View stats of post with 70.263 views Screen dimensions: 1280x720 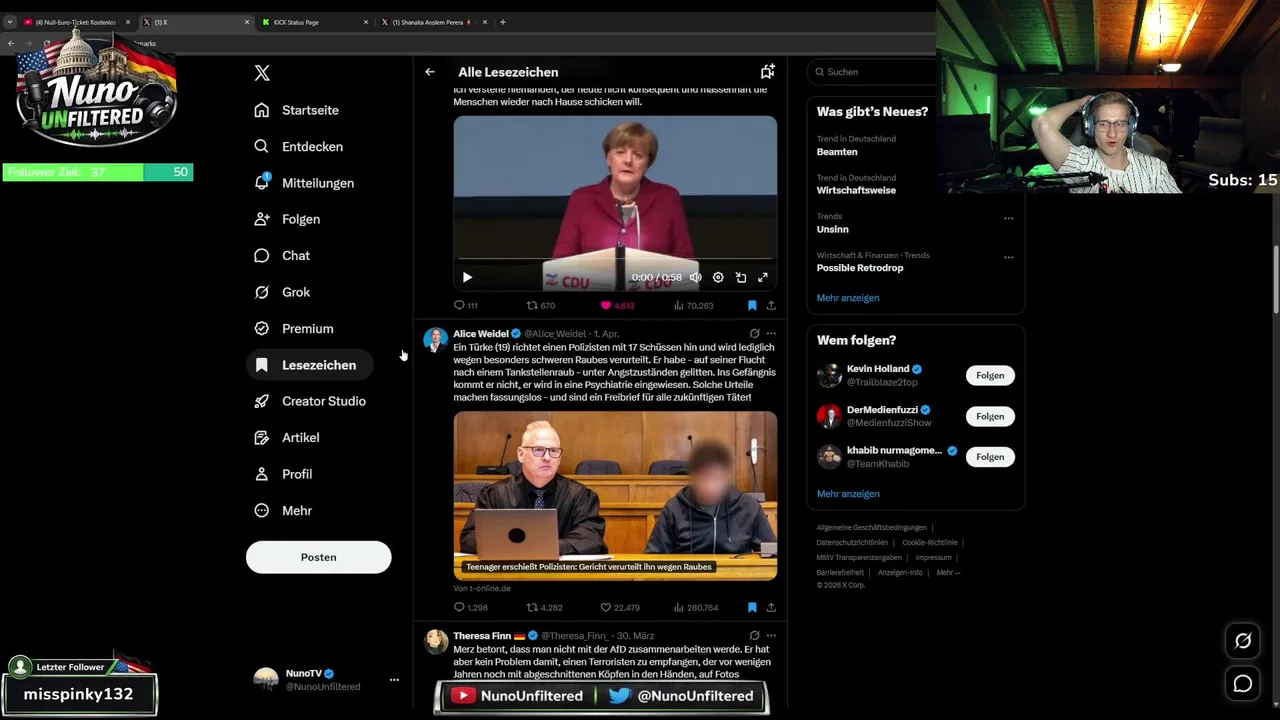point(693,305)
